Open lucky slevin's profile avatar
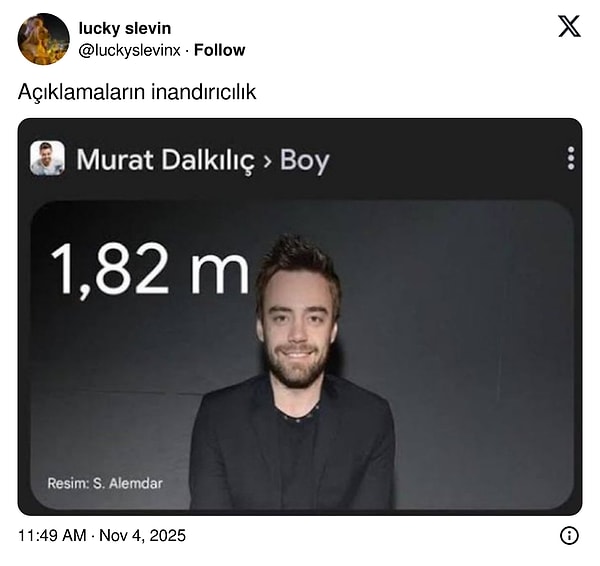Screen dimensions: 600x566 44,39
